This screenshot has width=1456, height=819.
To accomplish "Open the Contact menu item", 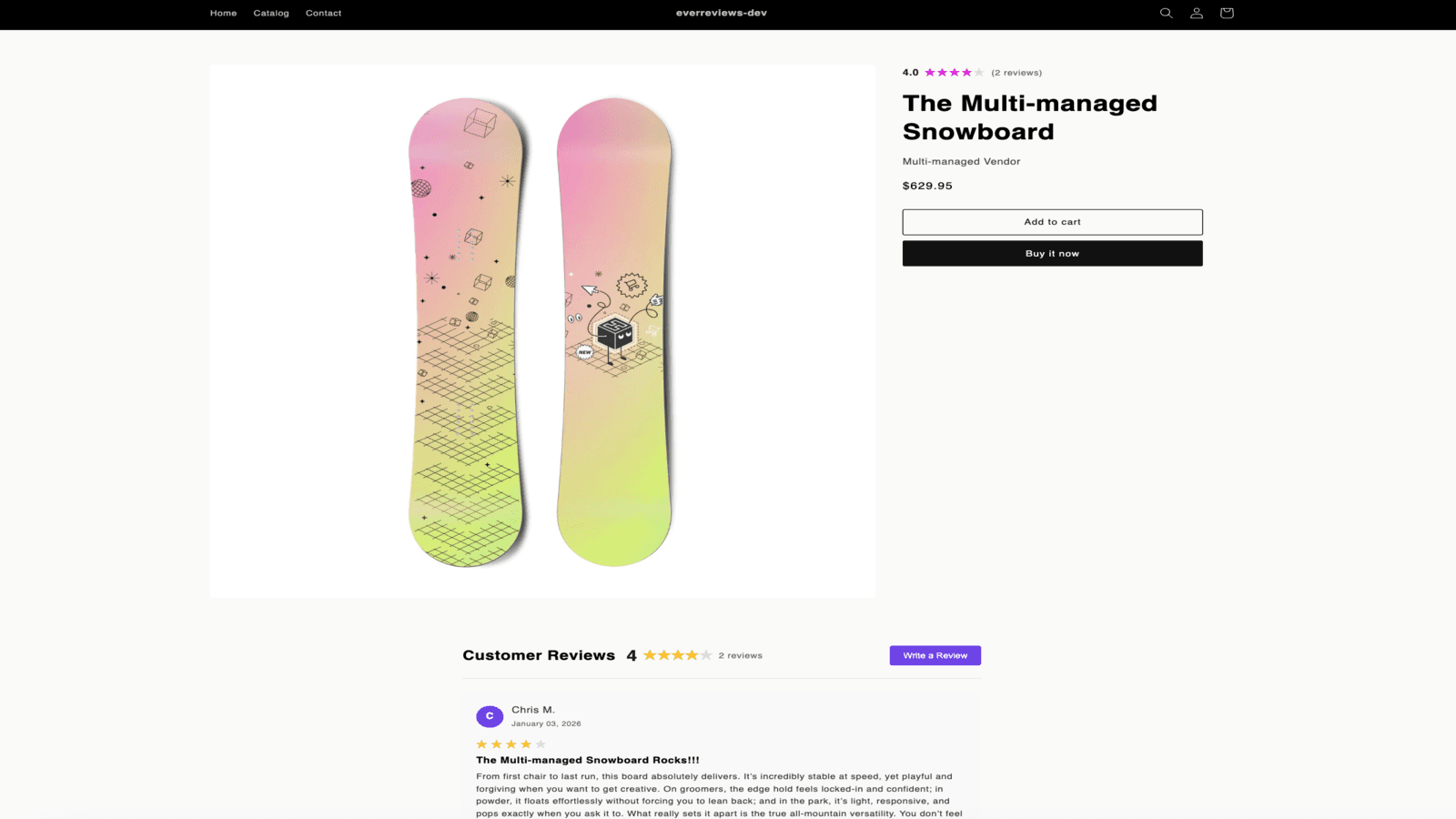I will click(323, 13).
